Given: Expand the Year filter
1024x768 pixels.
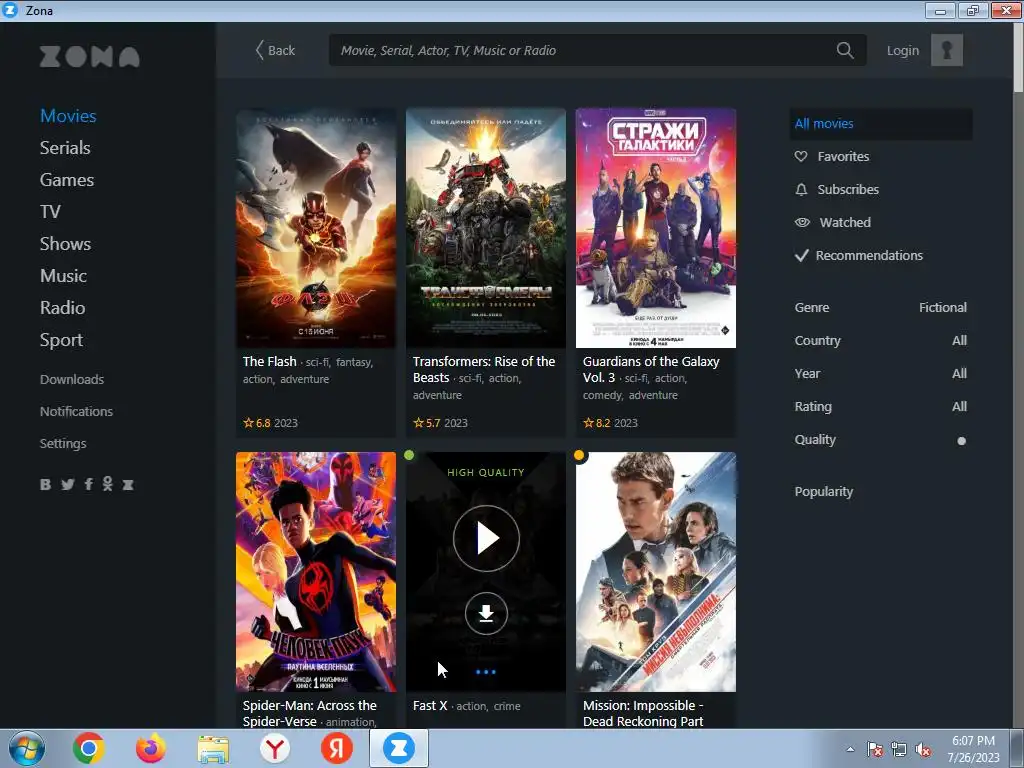Looking at the screenshot, I should tap(880, 374).
